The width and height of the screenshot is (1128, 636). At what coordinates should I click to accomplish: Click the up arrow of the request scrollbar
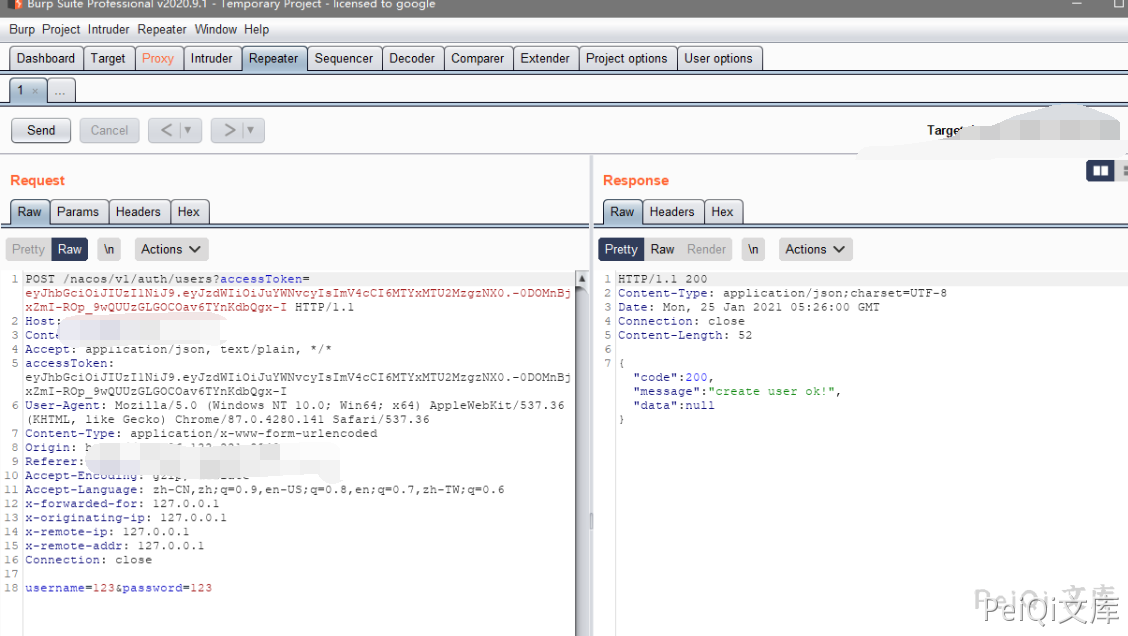(x=581, y=278)
